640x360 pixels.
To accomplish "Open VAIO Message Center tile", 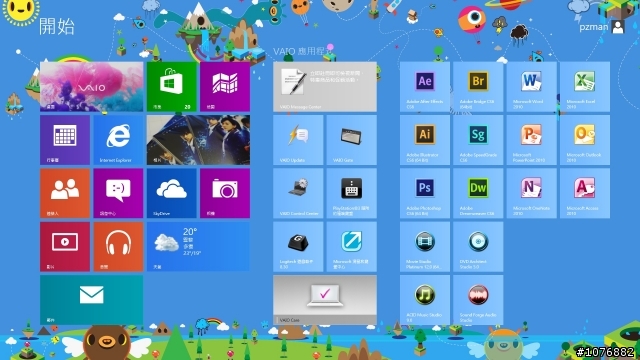I will 325,87.
